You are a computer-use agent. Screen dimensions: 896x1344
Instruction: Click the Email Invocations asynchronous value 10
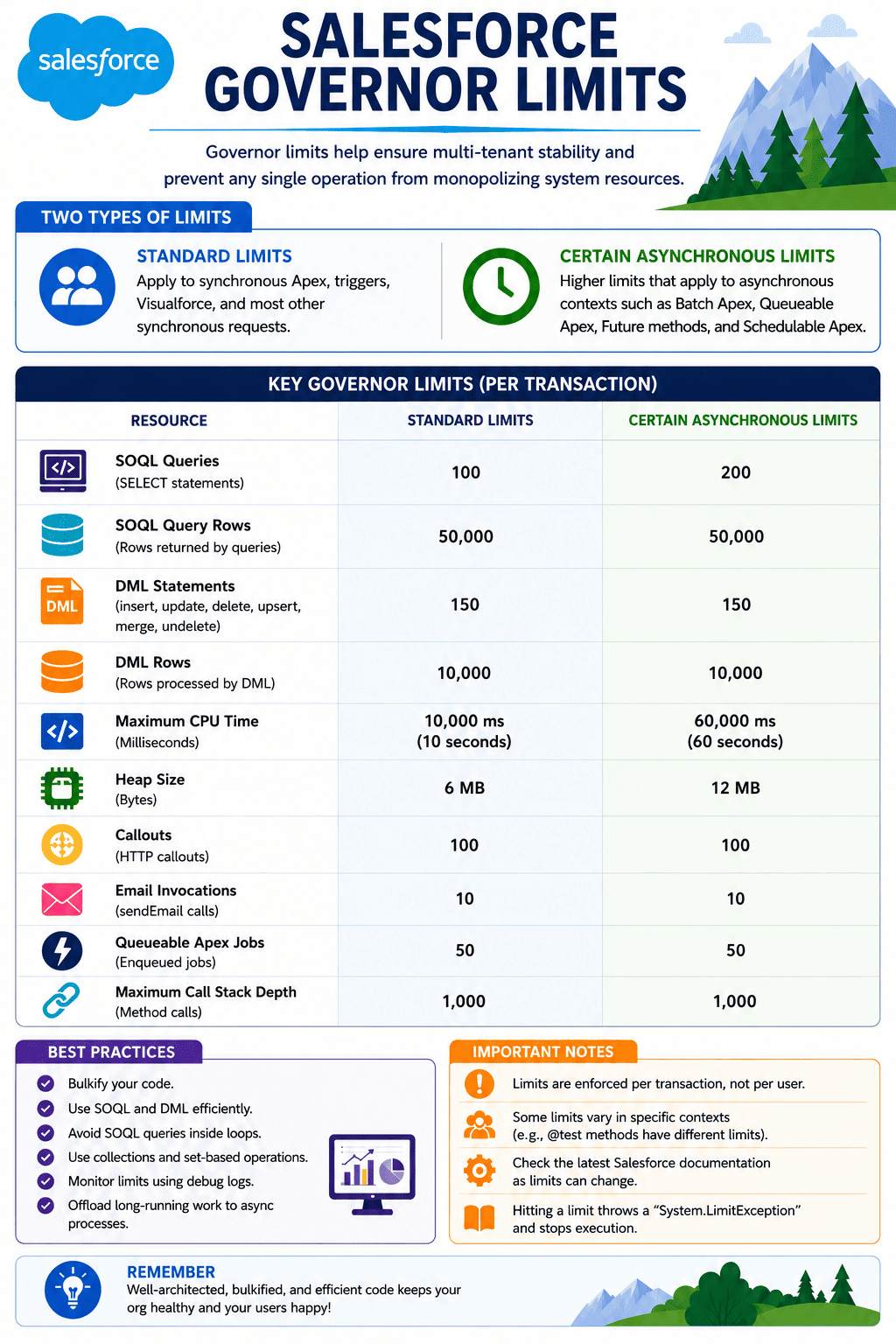[x=736, y=899]
